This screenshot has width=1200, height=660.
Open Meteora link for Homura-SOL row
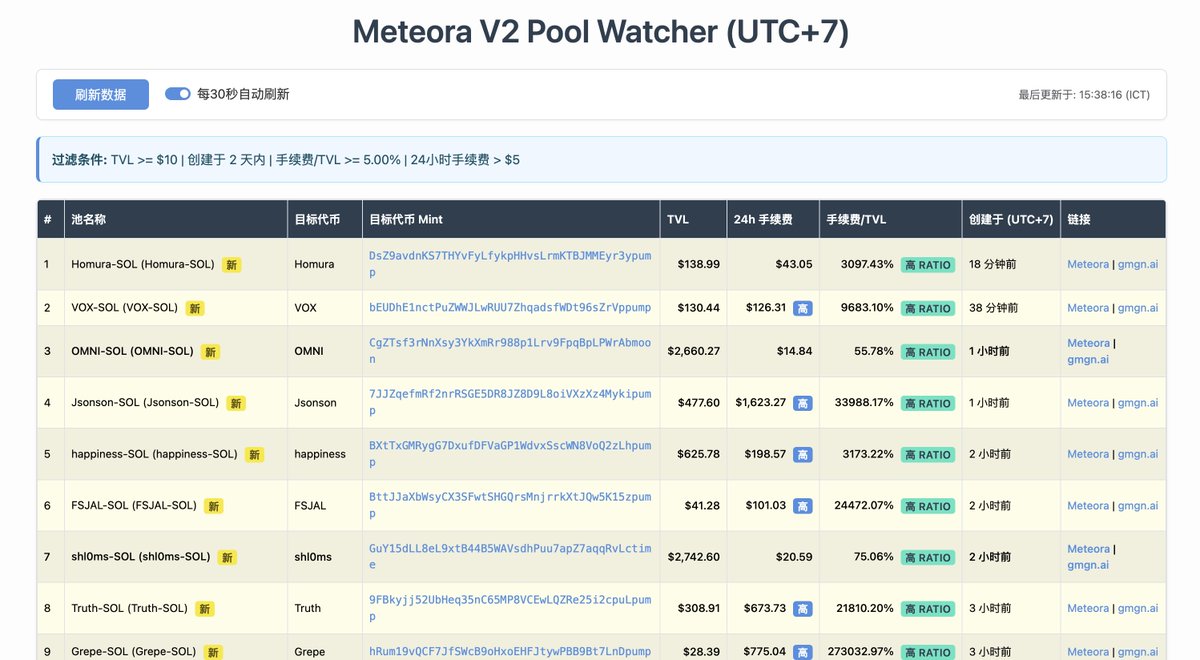pos(1088,265)
